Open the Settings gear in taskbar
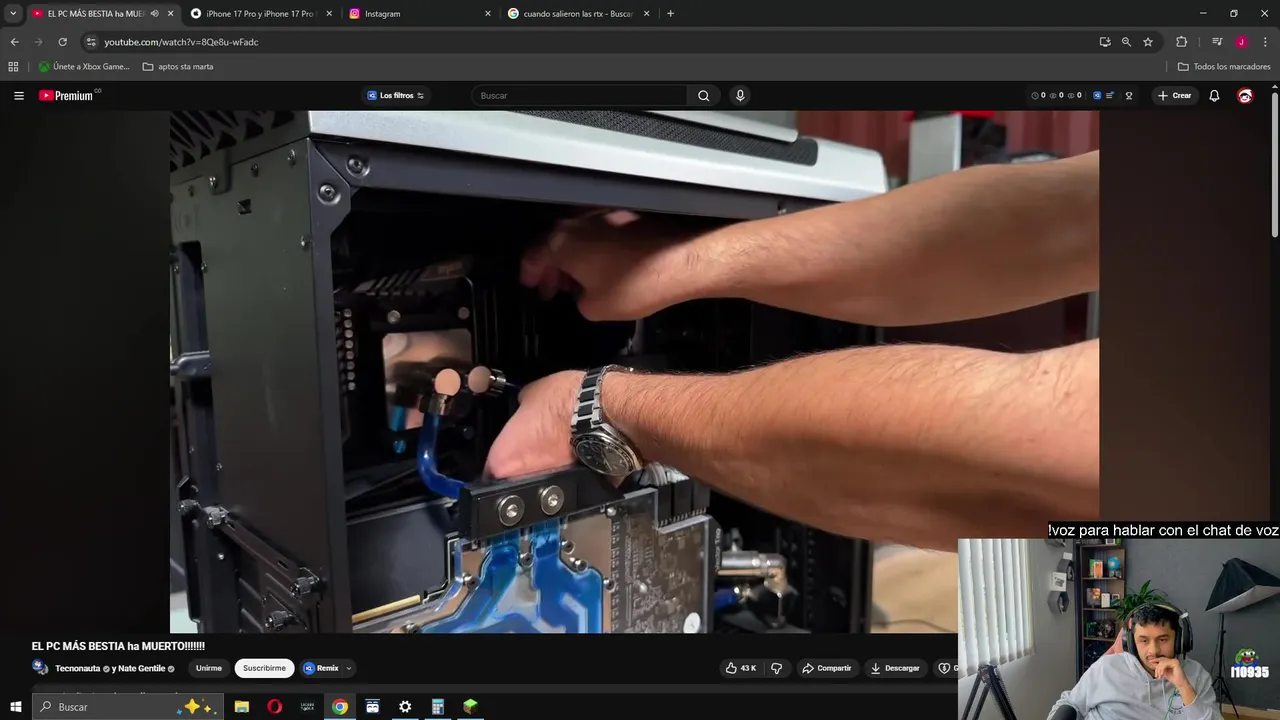This screenshot has height=720, width=1280. point(405,707)
